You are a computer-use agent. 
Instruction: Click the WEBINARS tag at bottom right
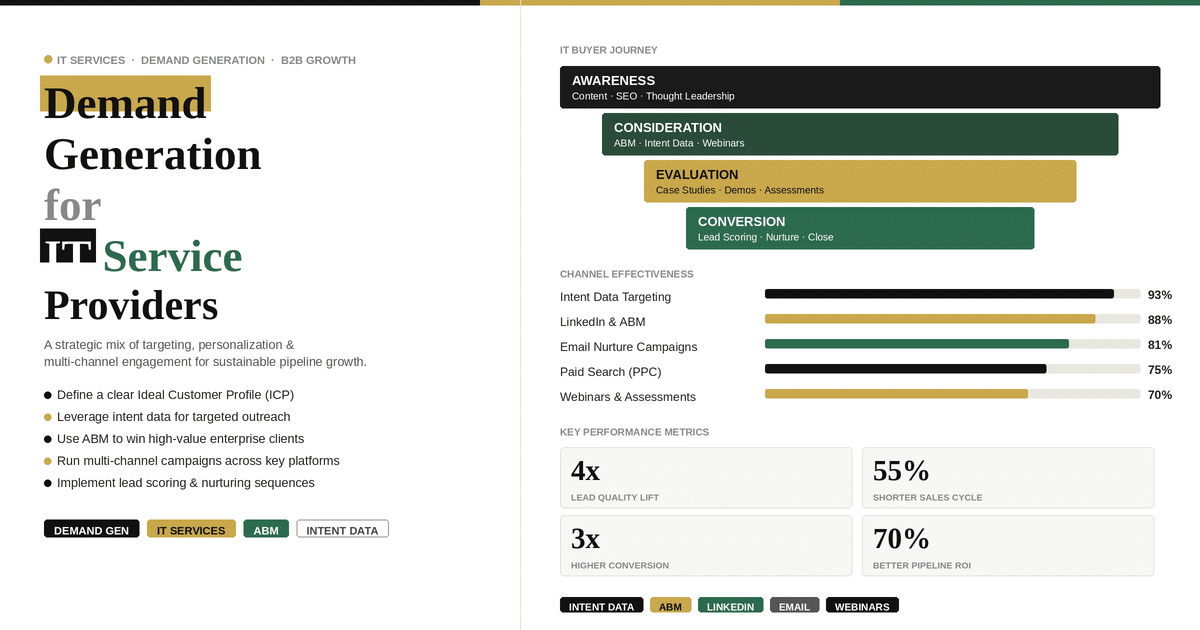(862, 606)
